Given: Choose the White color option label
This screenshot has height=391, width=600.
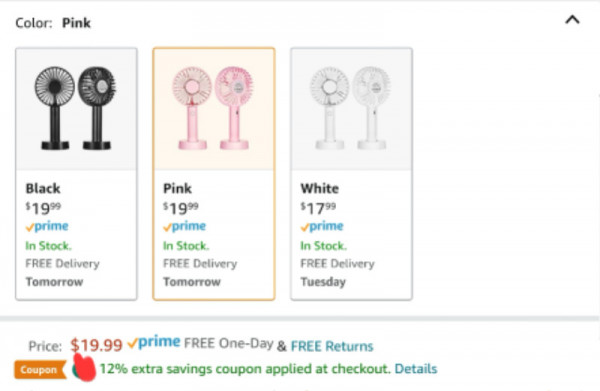Looking at the screenshot, I should 320,188.
